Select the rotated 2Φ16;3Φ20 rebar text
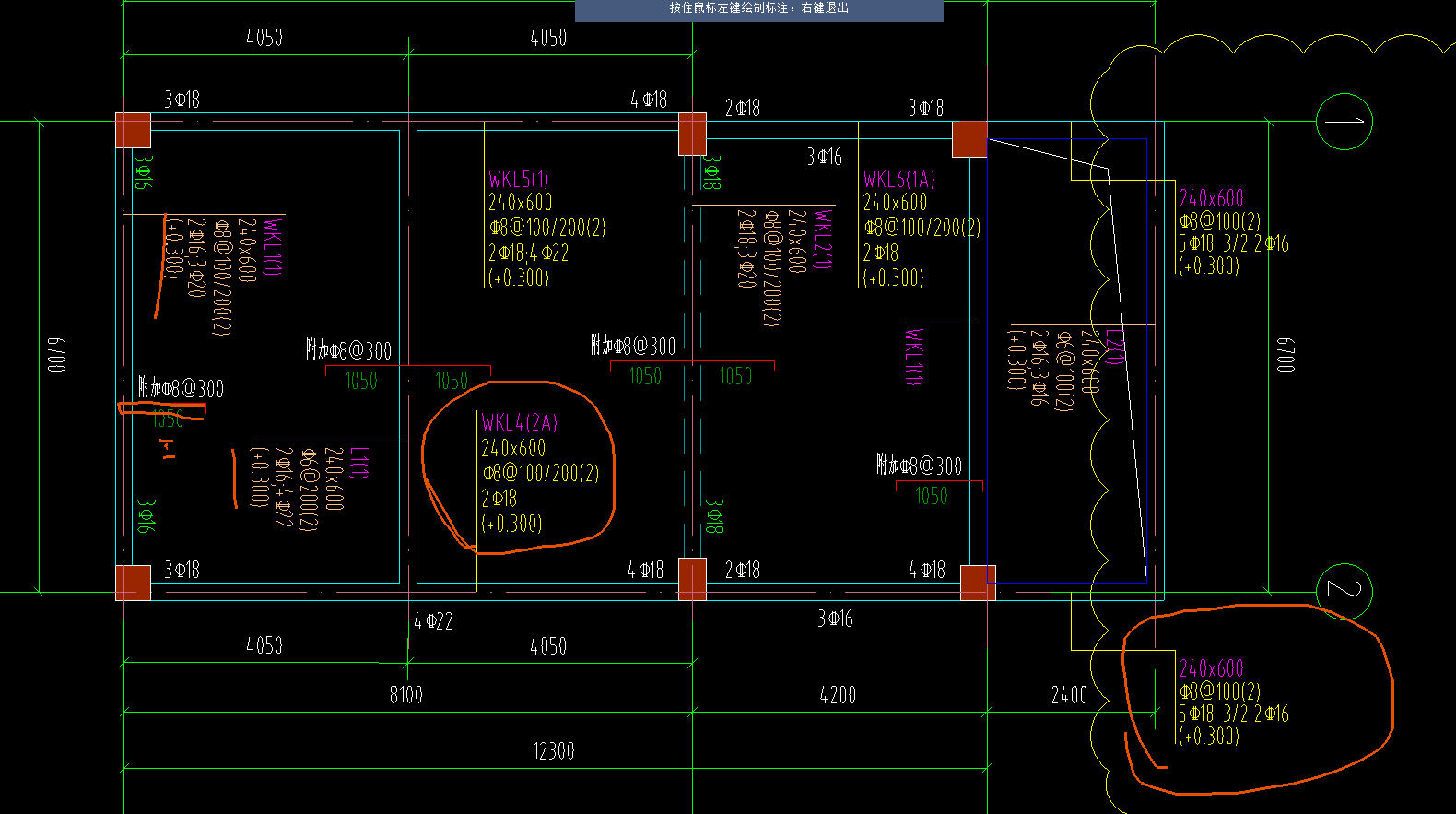 [x=196, y=257]
